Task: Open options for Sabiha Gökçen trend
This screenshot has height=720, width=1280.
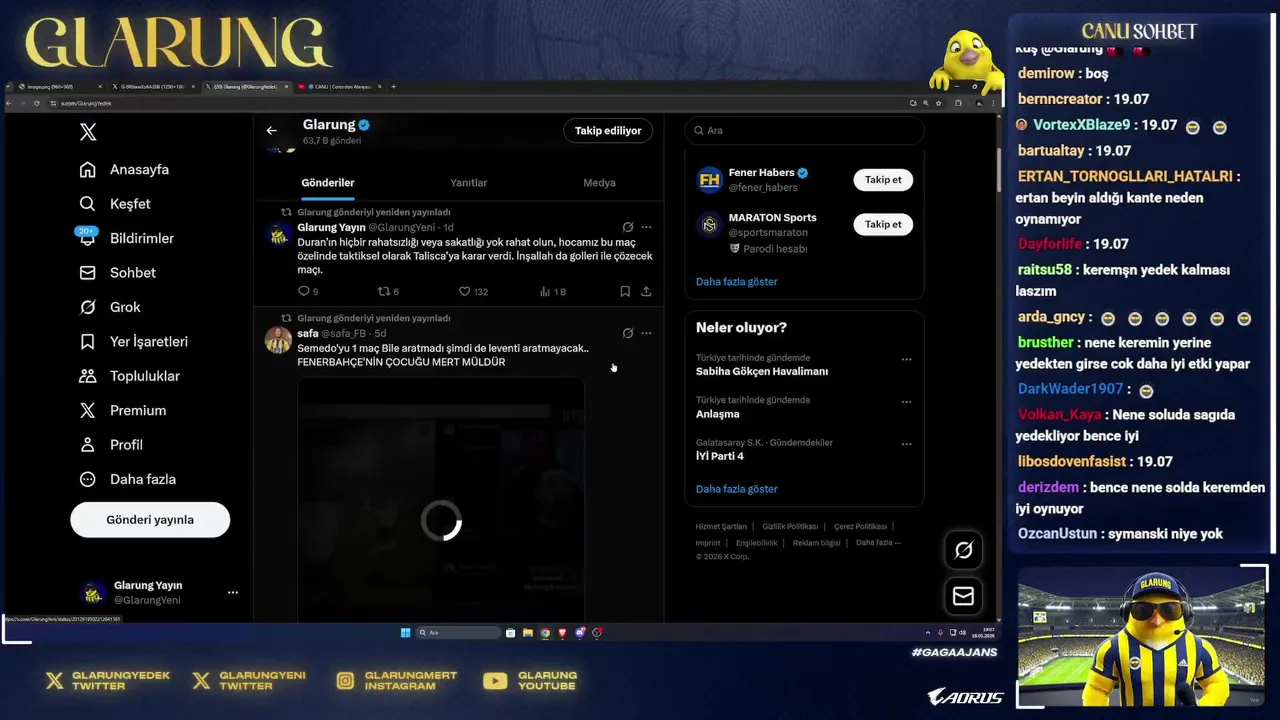Action: 906,359
